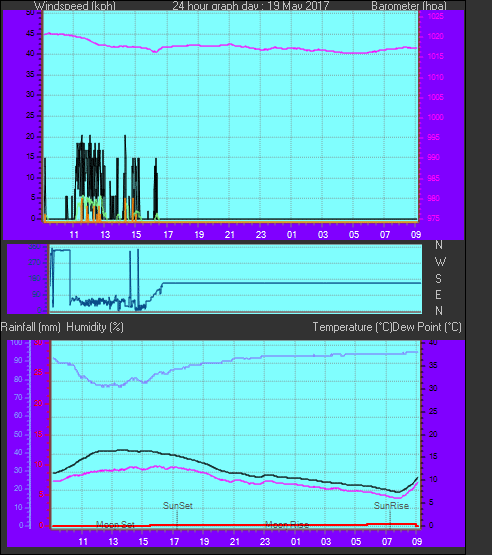Screen dimensions: 492x555
Task: Click the 100 humidity scale value
Action: (x=16, y=342)
